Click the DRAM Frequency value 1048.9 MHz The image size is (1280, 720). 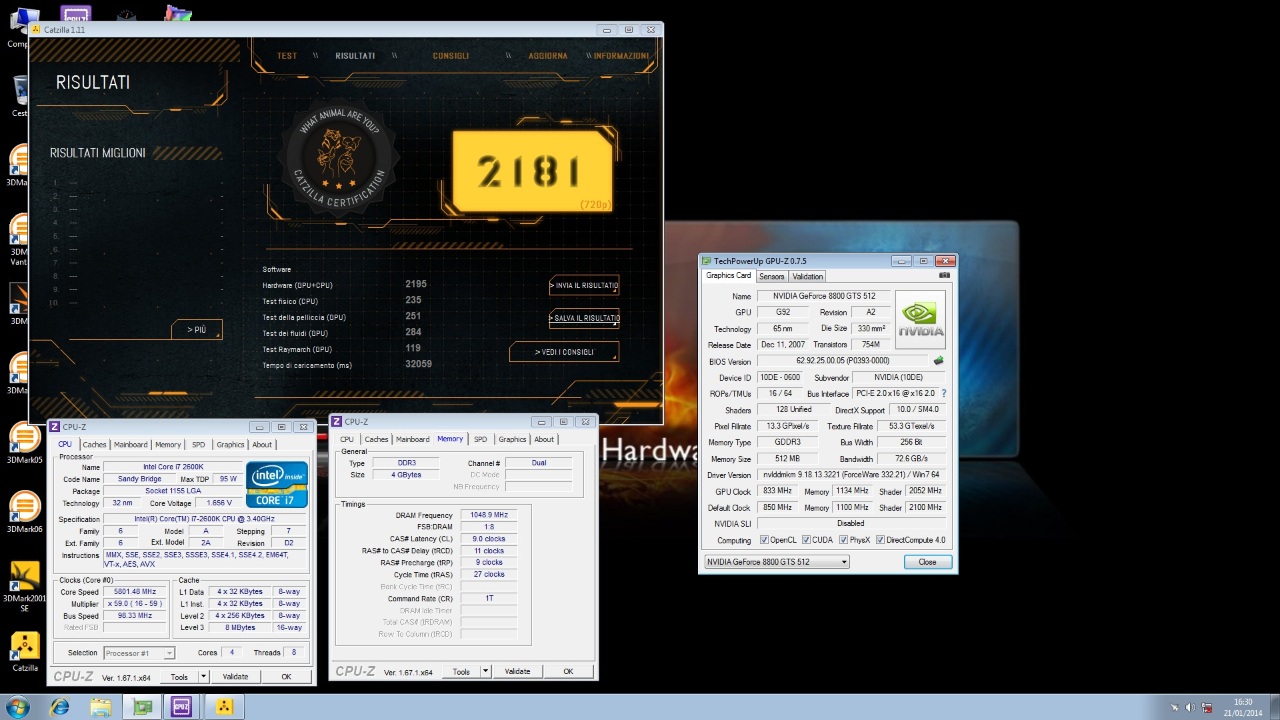tap(489, 515)
